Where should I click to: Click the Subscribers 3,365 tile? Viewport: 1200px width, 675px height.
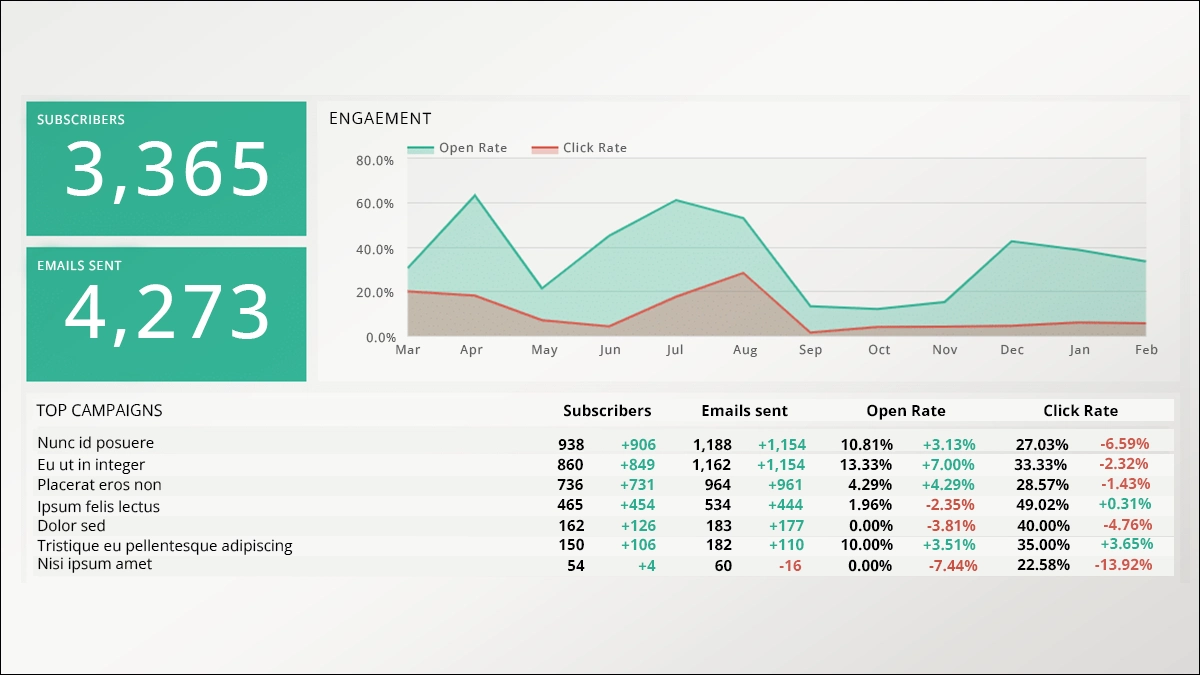coord(166,168)
